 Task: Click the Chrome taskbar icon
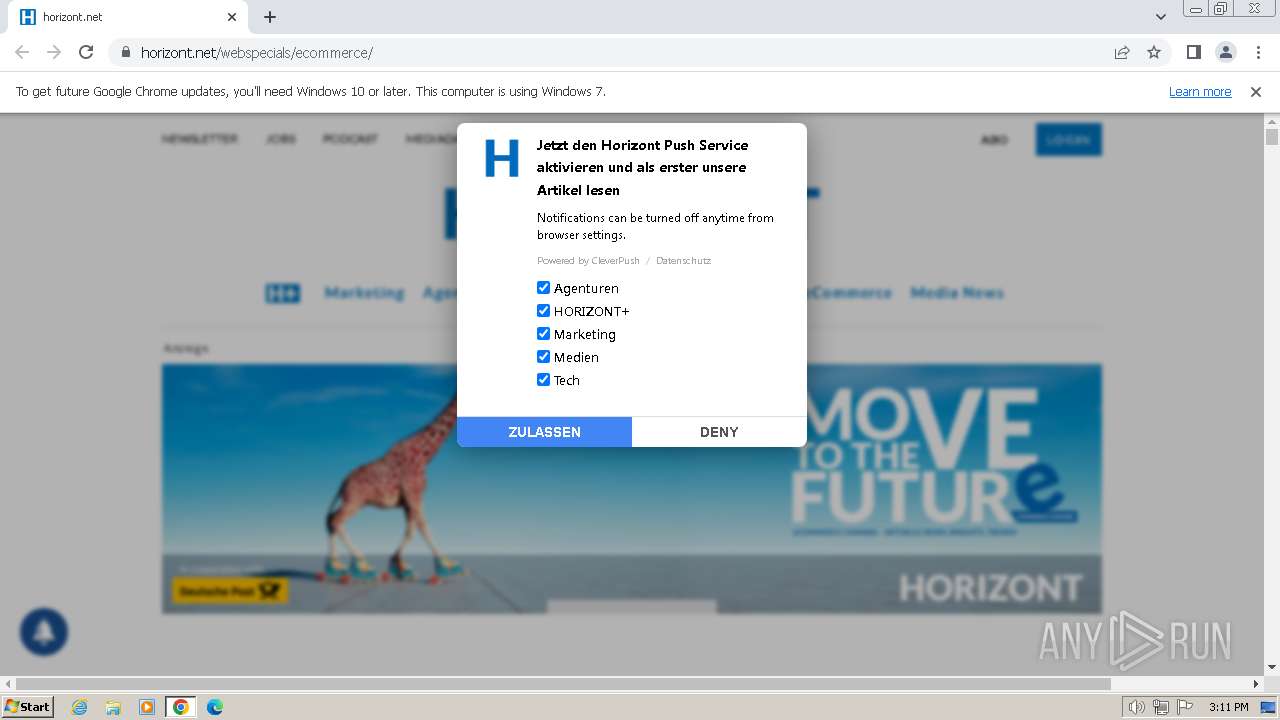pyautogui.click(x=181, y=707)
